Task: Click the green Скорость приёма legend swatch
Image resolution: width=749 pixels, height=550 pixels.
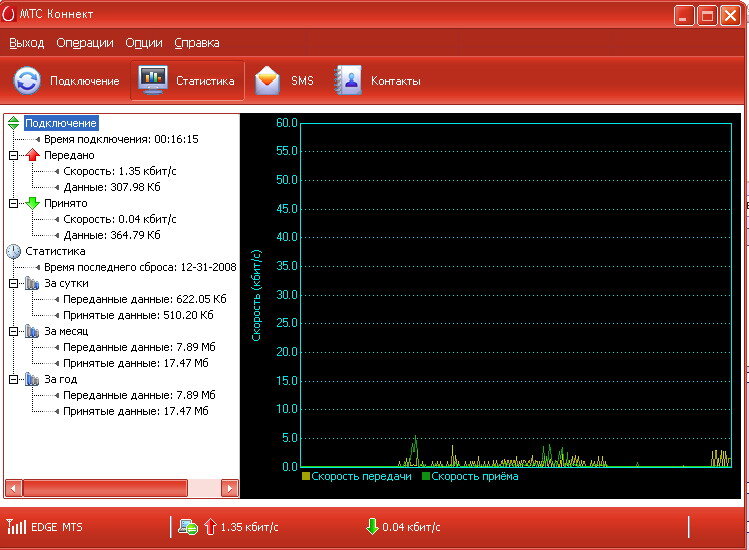Action: click(x=426, y=476)
